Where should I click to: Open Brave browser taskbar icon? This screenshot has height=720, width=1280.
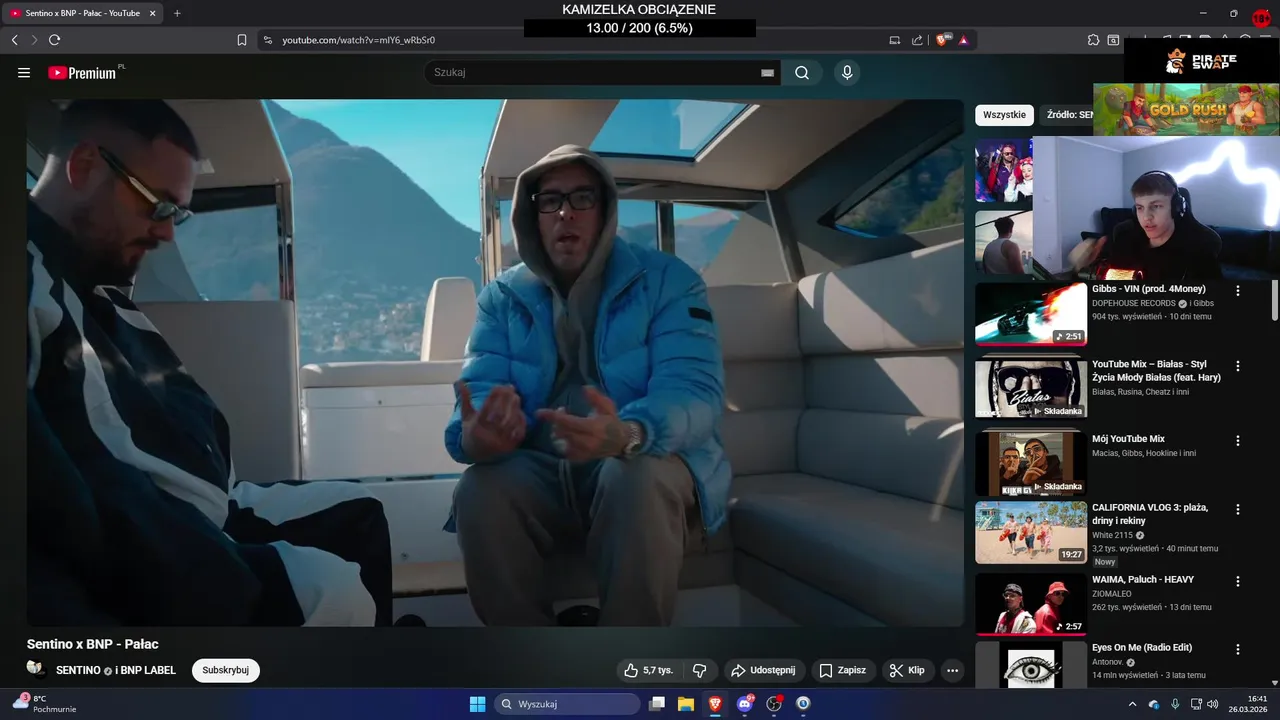[715, 704]
